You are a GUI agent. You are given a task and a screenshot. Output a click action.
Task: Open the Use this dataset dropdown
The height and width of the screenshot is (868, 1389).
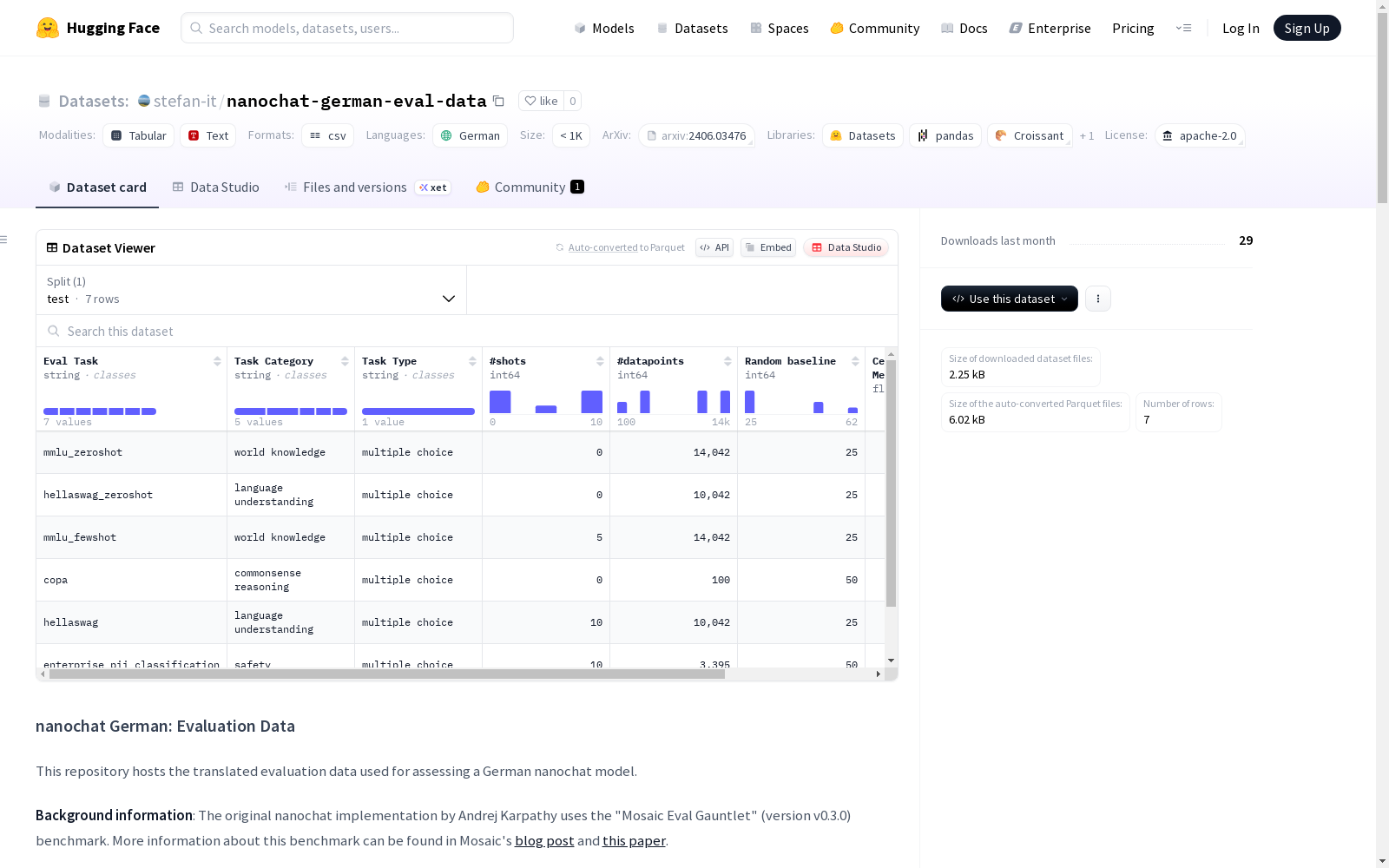(1010, 299)
